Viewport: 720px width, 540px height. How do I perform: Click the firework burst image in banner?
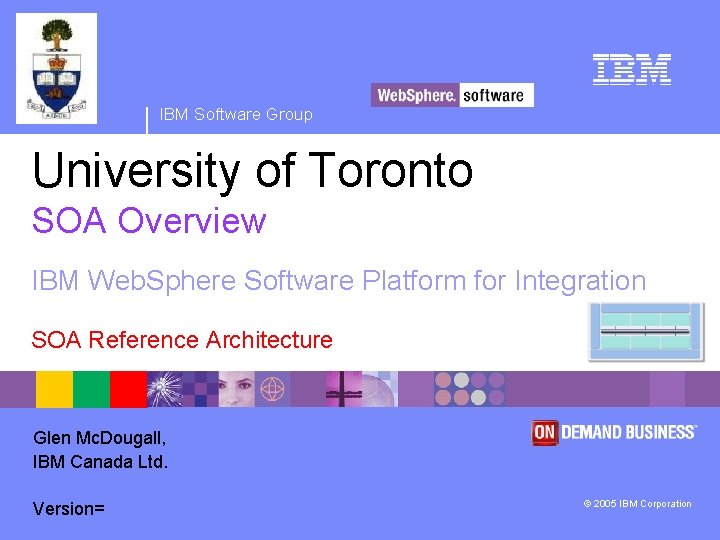164,389
